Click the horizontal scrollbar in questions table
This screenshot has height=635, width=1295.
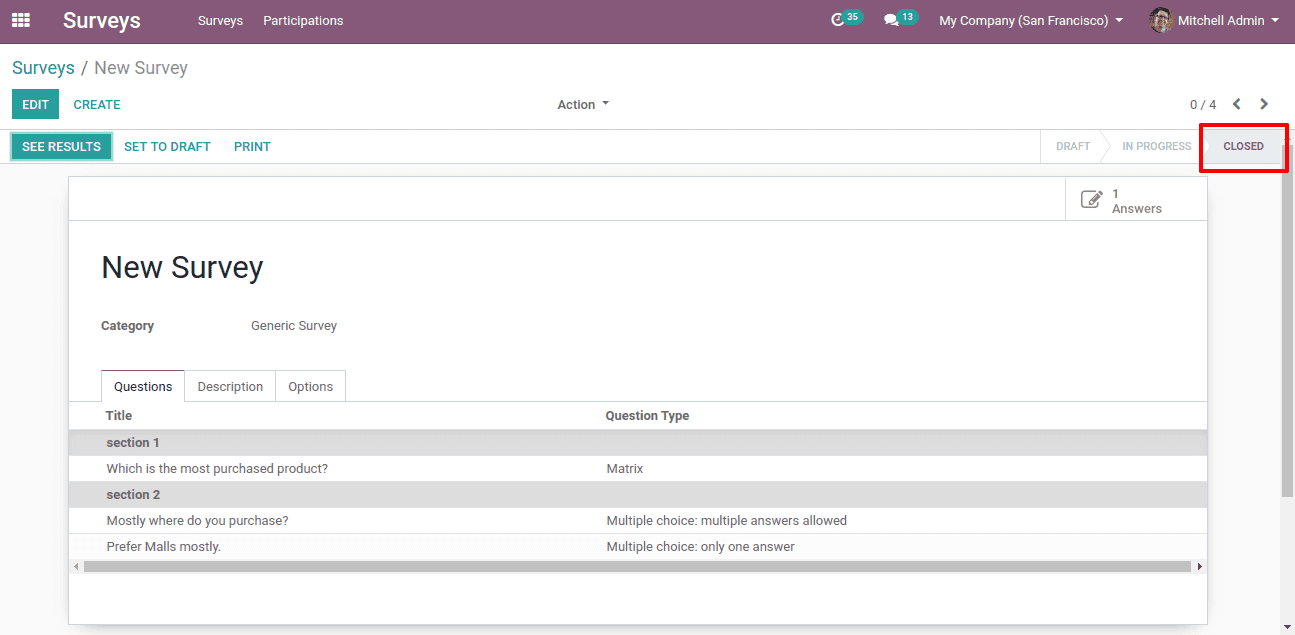[x=637, y=566]
